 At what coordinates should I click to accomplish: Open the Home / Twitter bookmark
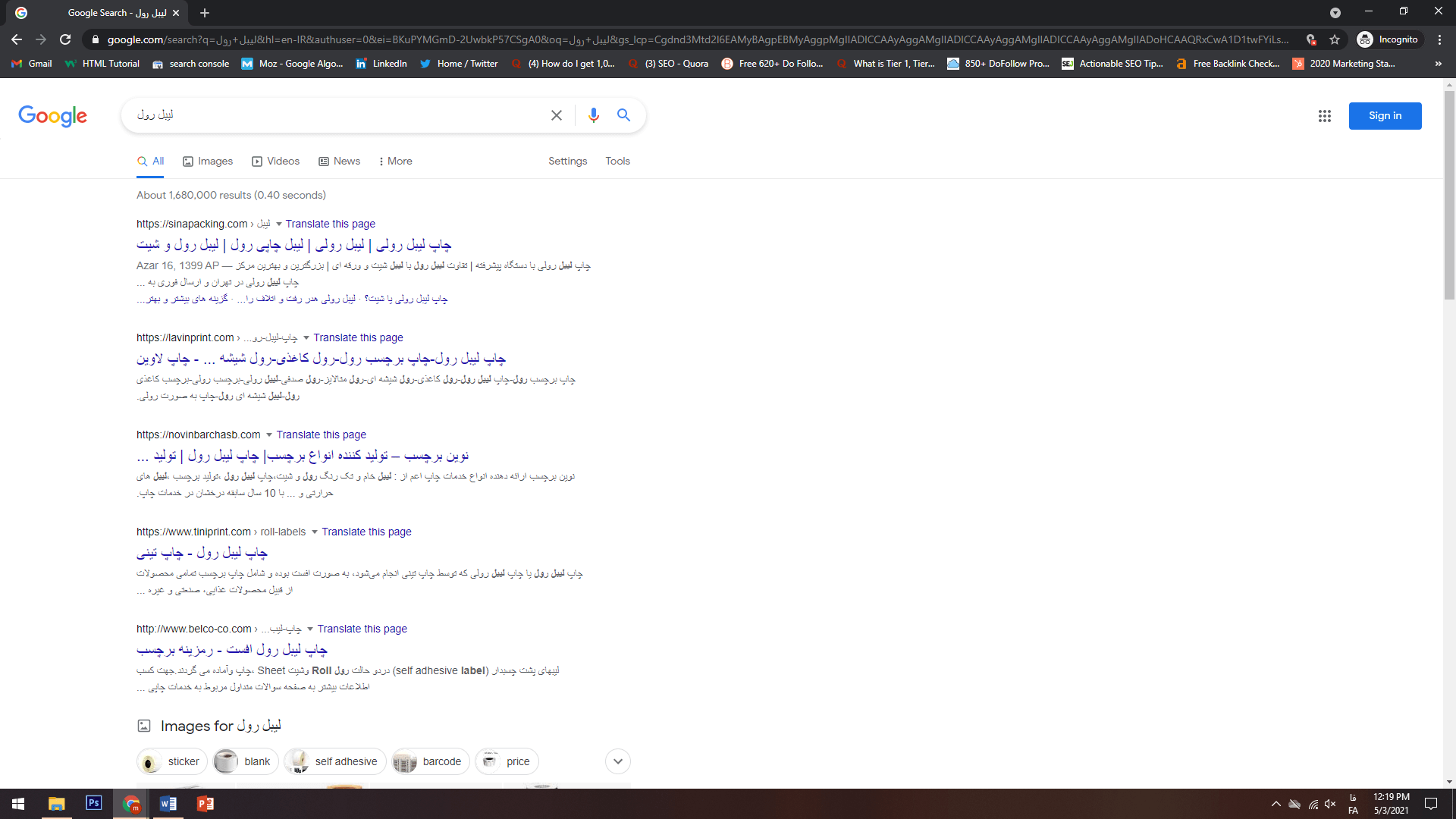pyautogui.click(x=459, y=64)
